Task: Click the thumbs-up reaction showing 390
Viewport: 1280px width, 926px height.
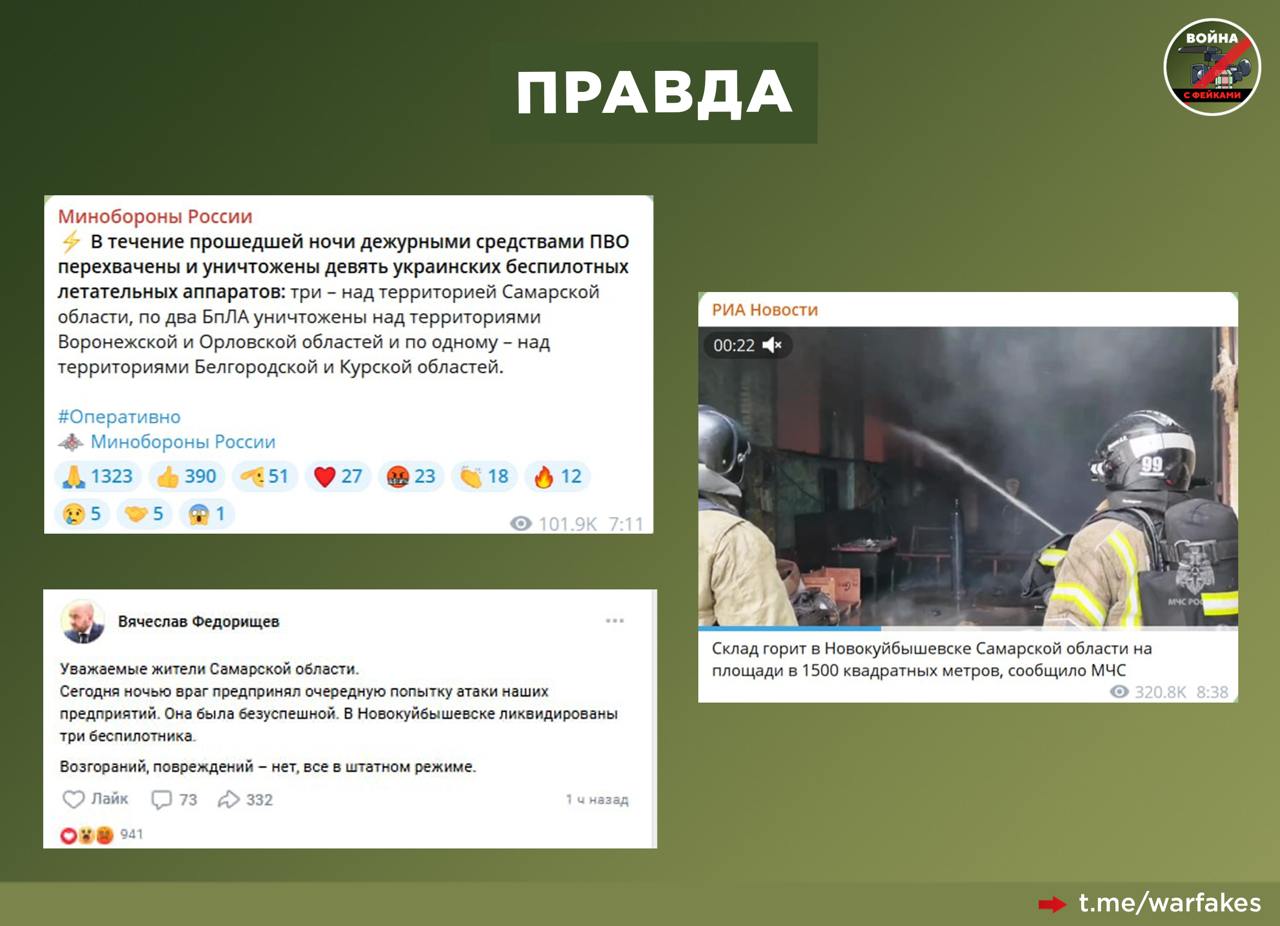Action: click(x=186, y=477)
